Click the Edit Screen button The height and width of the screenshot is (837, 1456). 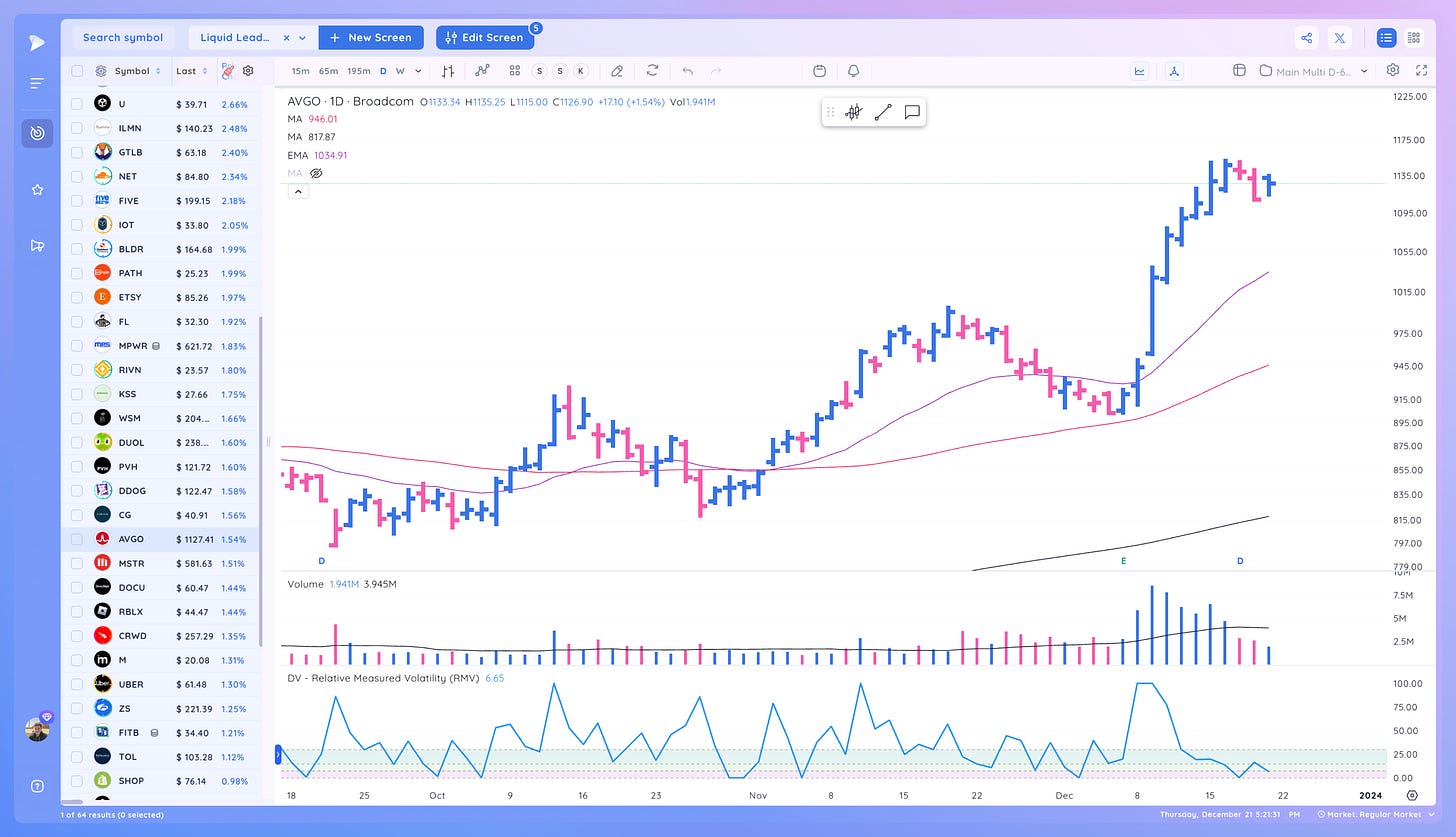pos(485,38)
